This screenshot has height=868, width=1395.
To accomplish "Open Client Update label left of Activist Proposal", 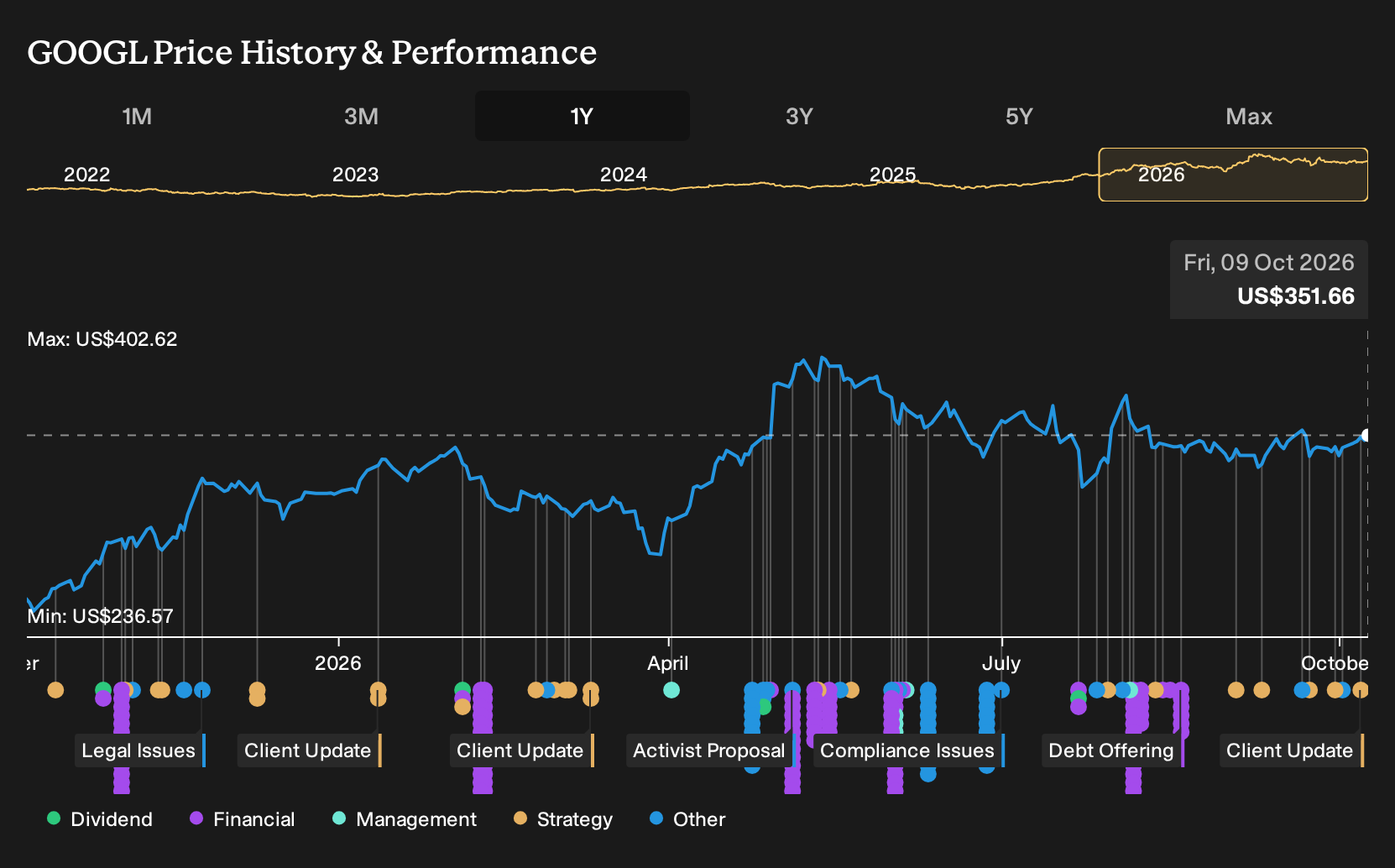I will 521,750.
